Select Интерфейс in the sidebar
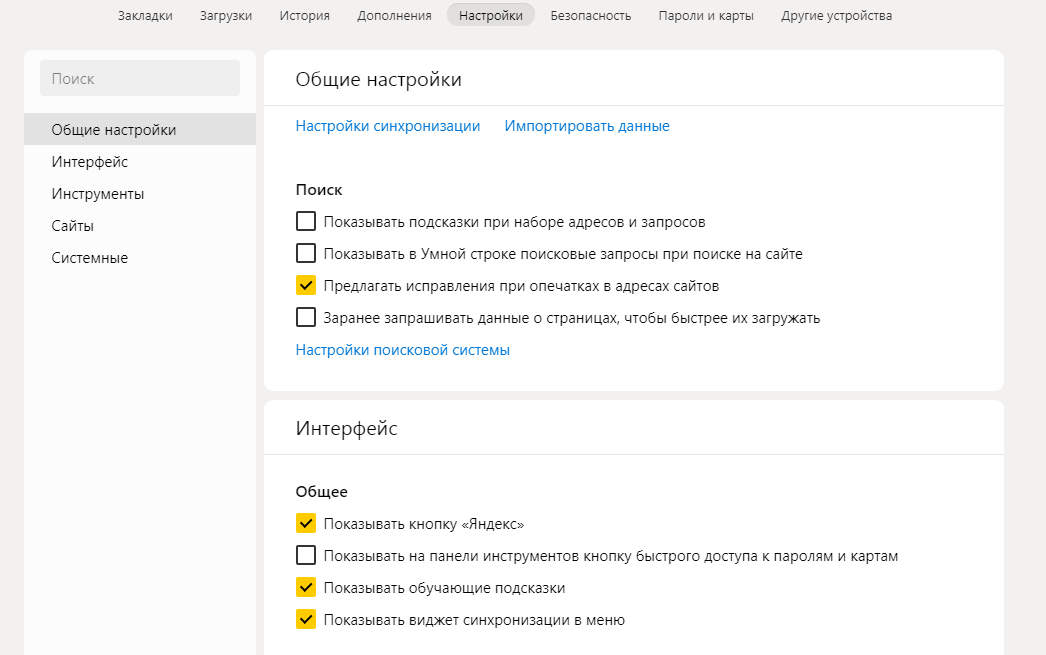 (90, 162)
